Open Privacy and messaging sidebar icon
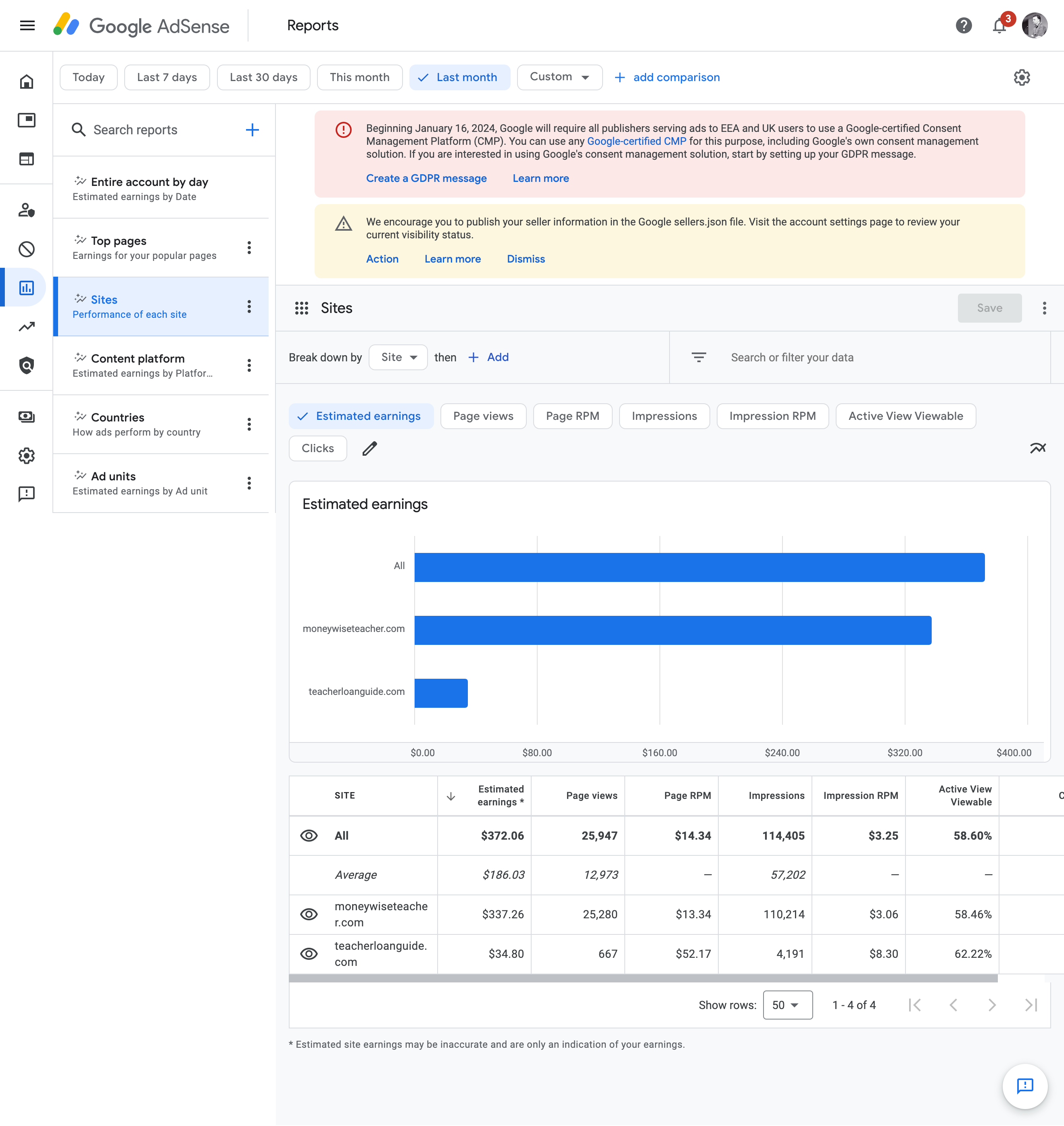This screenshot has width=1064, height=1126. click(27, 211)
